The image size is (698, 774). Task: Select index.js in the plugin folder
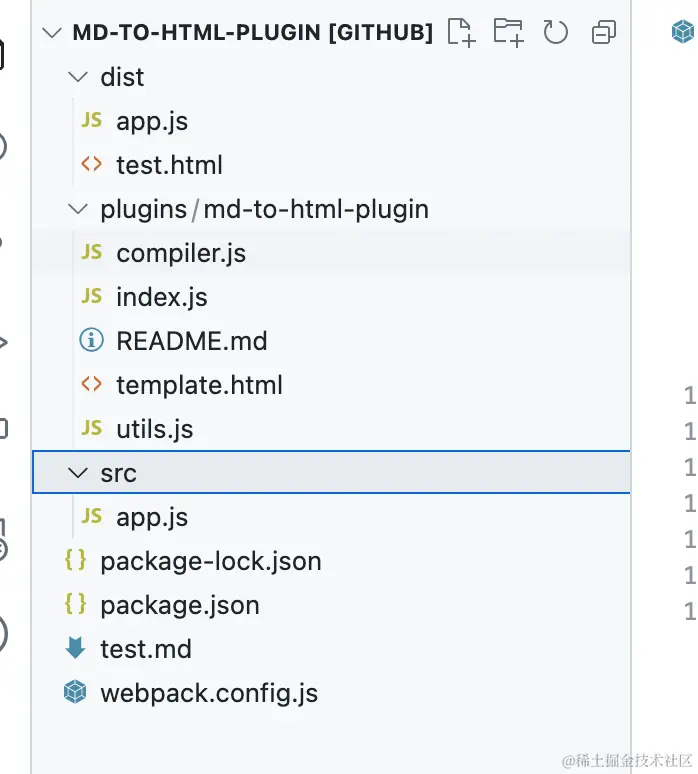coord(161,297)
